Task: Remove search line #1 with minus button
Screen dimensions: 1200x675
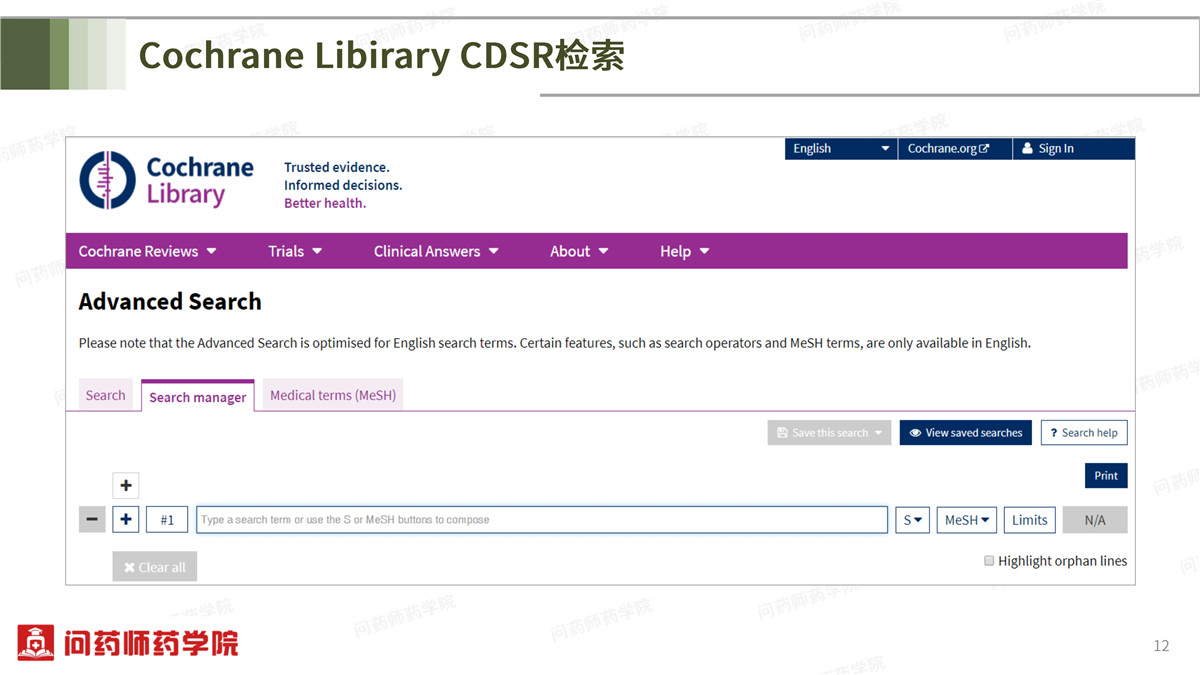Action: pos(92,520)
